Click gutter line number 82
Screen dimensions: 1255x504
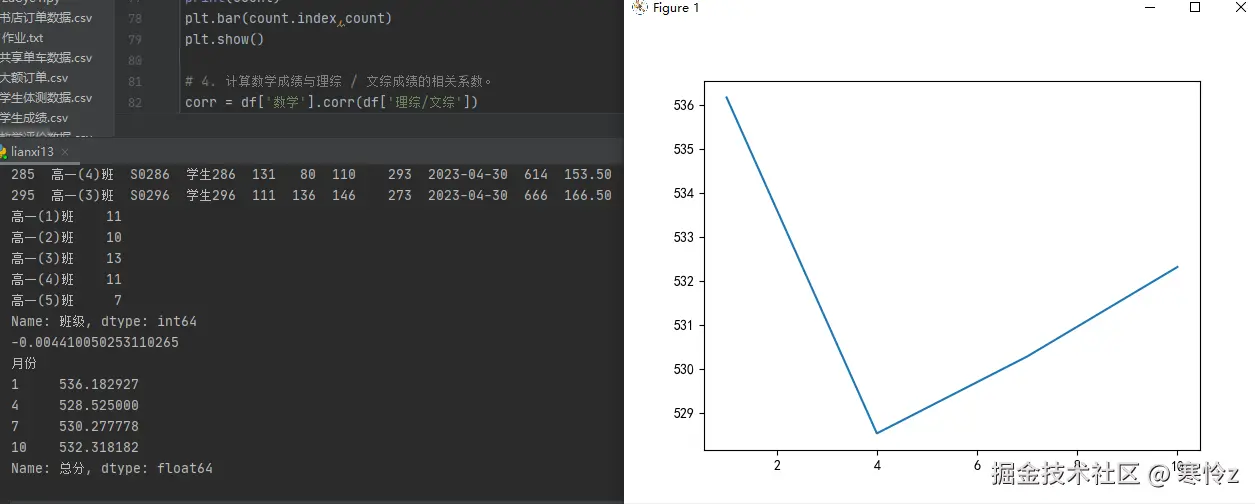(x=135, y=102)
